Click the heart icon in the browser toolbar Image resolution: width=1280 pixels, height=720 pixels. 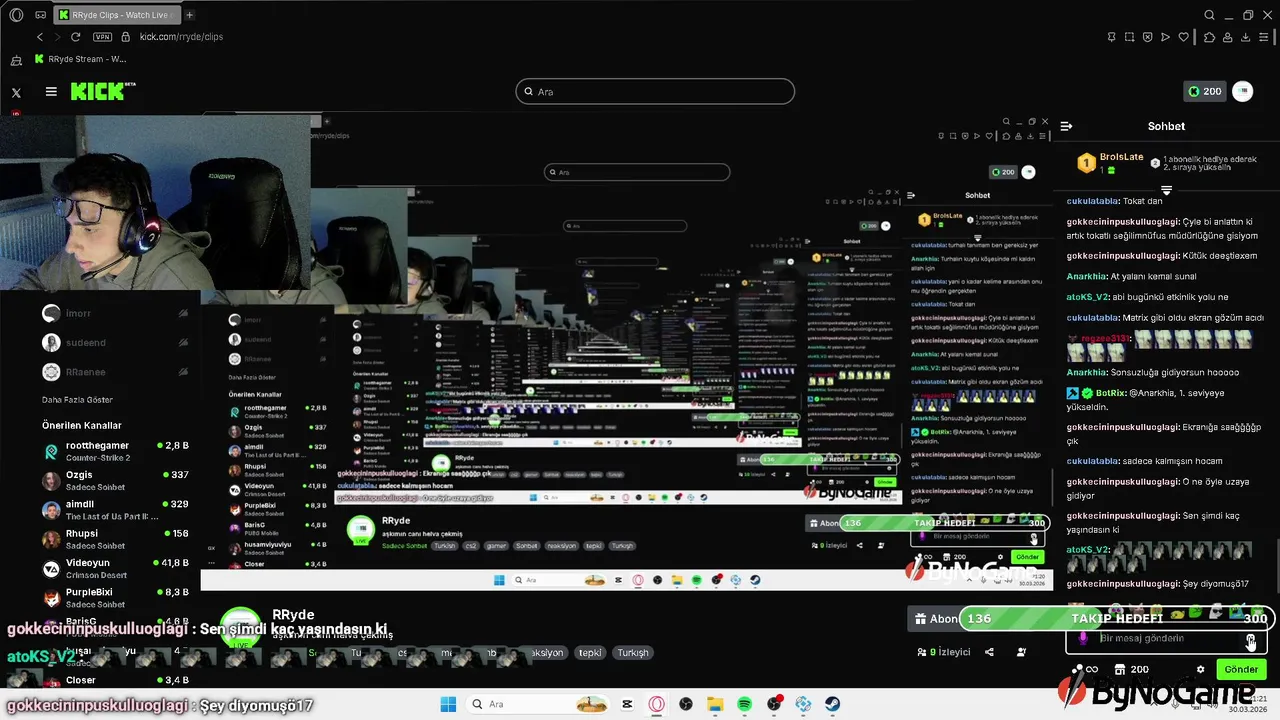[x=1184, y=37]
